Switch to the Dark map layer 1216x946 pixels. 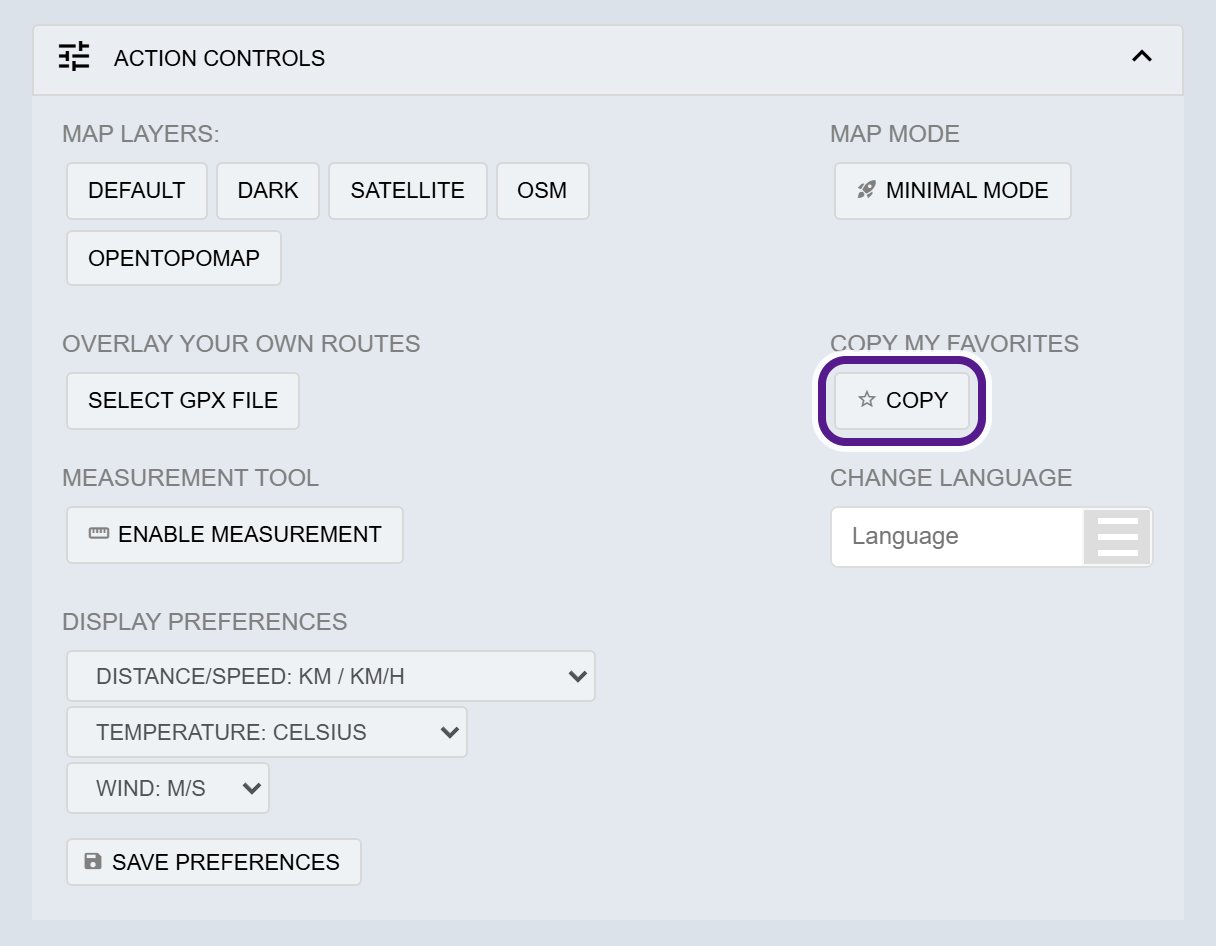click(x=268, y=191)
